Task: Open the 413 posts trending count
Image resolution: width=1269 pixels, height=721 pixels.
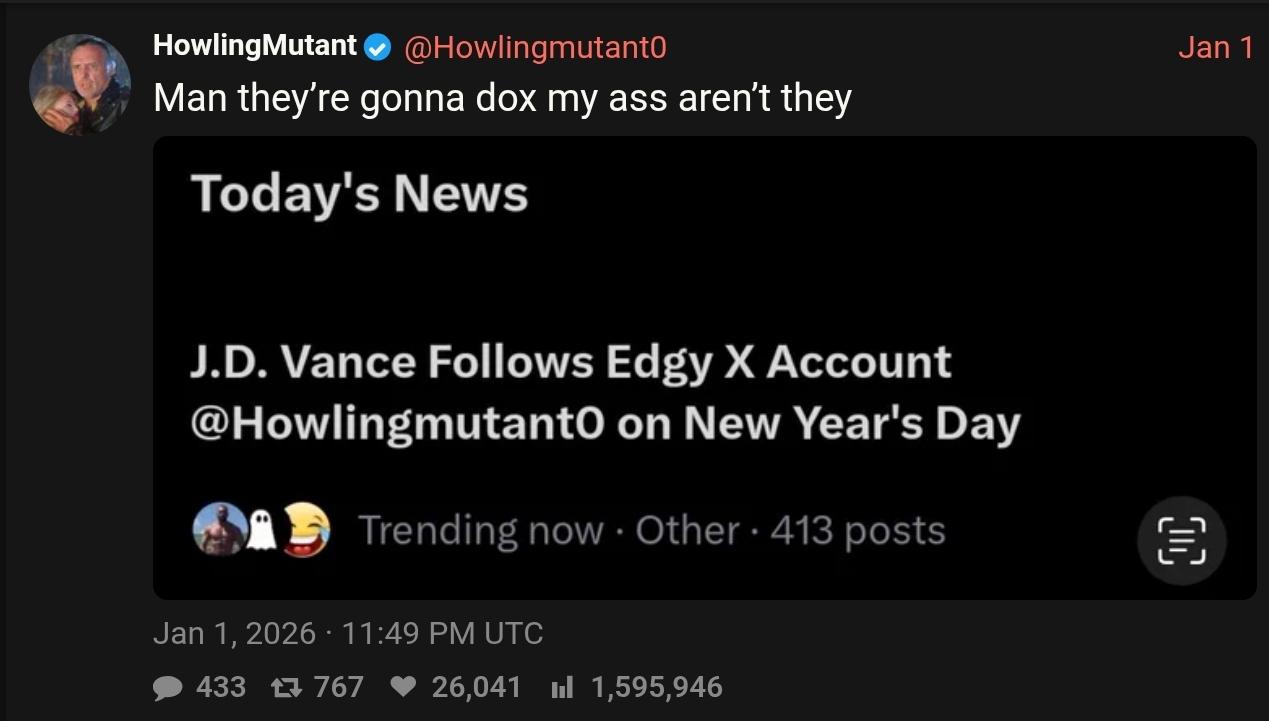Action: pyautogui.click(x=857, y=530)
